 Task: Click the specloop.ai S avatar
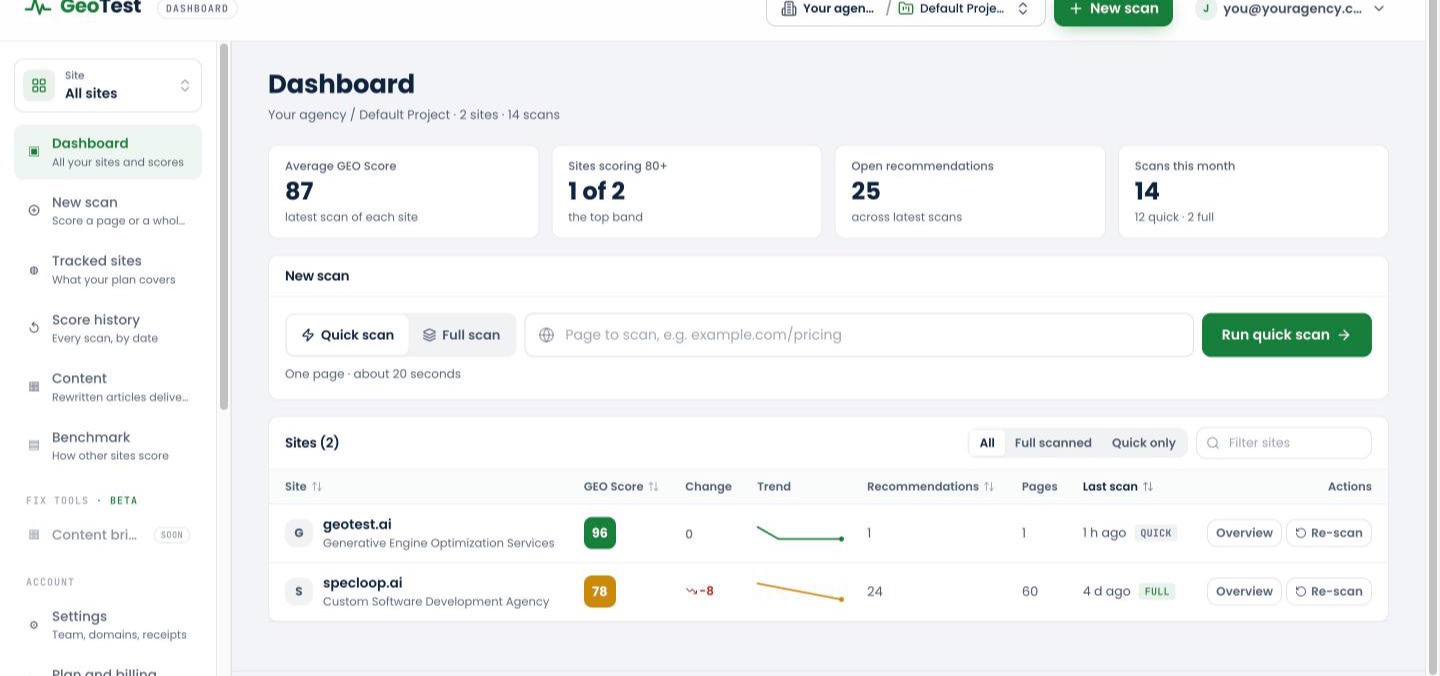(x=298, y=592)
